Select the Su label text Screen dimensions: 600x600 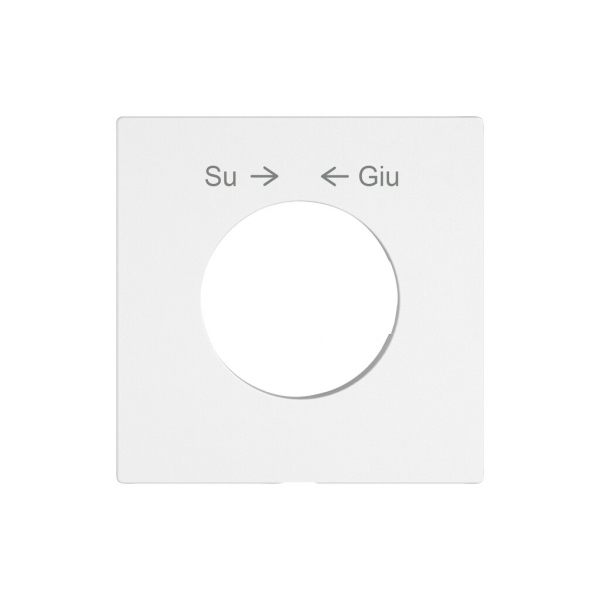[221, 176]
